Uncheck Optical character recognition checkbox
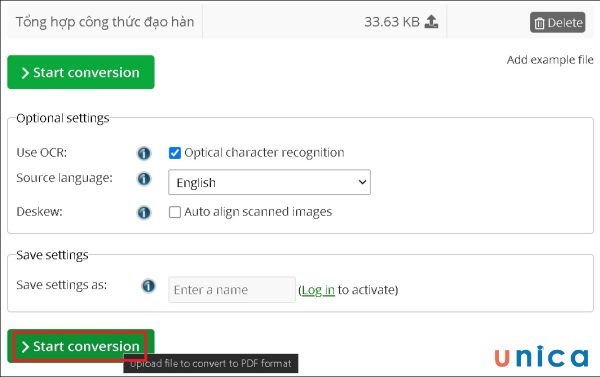Viewport: 600px width, 377px height. (175, 153)
